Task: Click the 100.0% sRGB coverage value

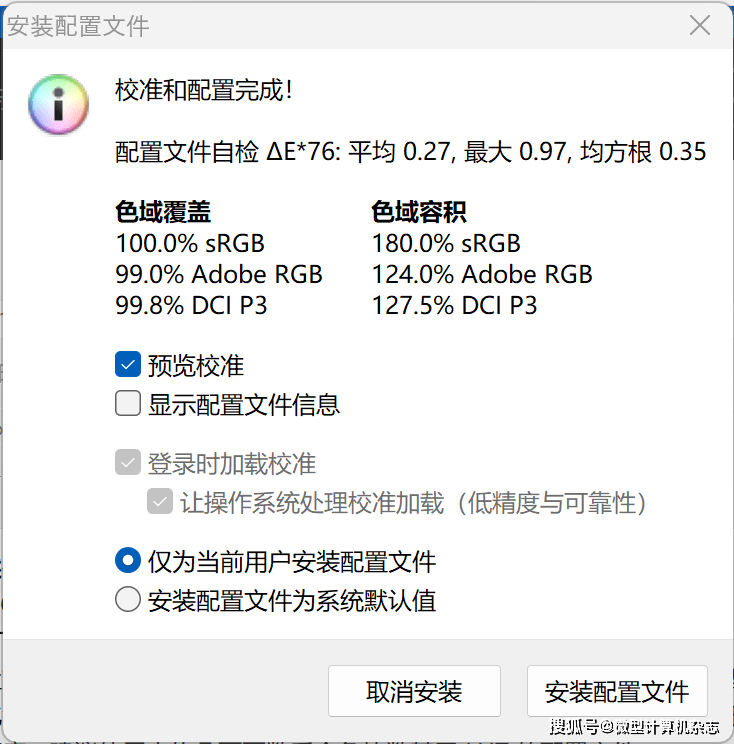Action: (x=190, y=243)
